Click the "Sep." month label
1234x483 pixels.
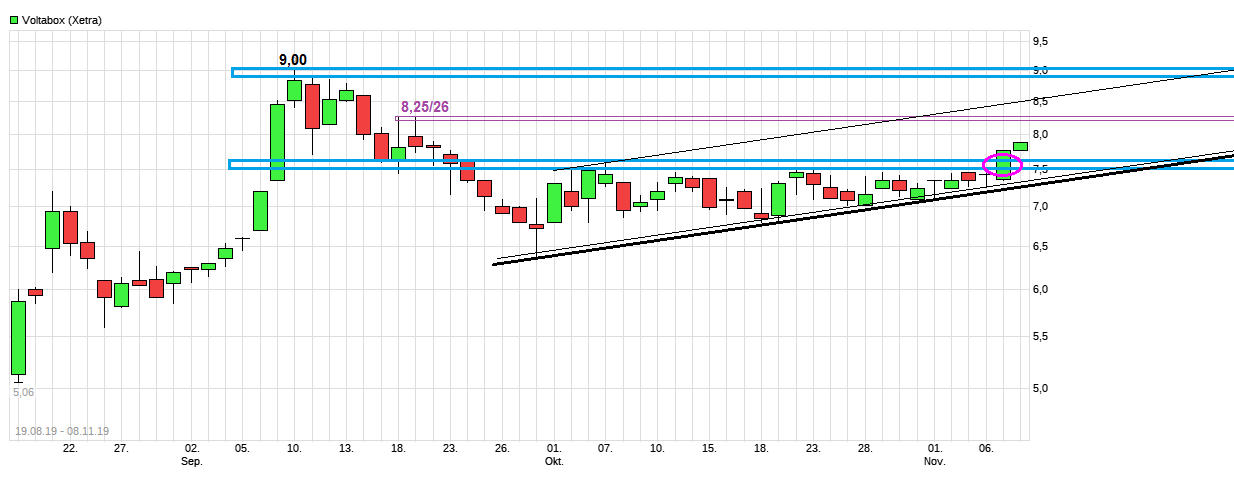(192, 462)
